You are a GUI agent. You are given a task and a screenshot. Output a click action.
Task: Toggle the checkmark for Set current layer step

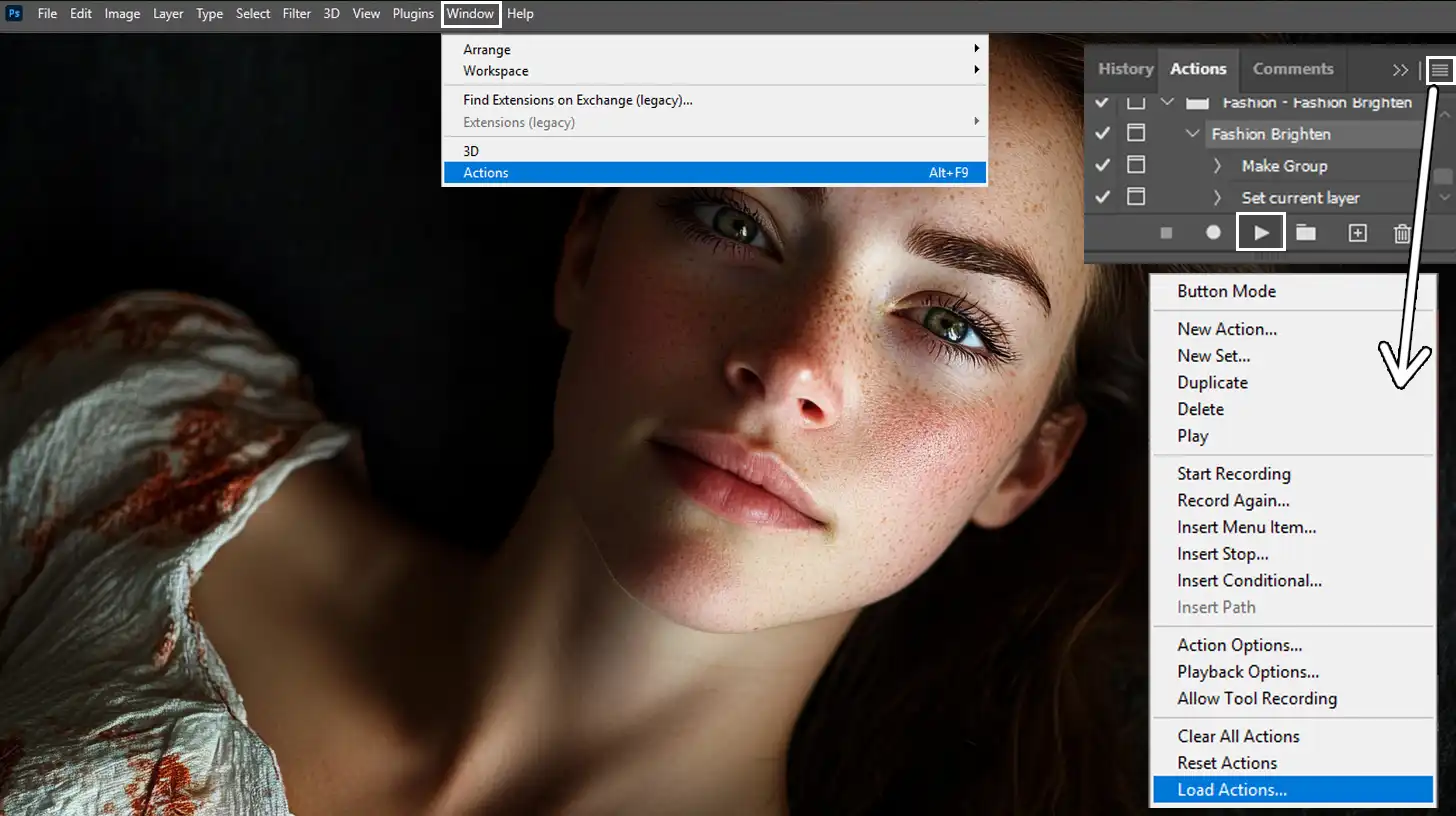click(1102, 196)
